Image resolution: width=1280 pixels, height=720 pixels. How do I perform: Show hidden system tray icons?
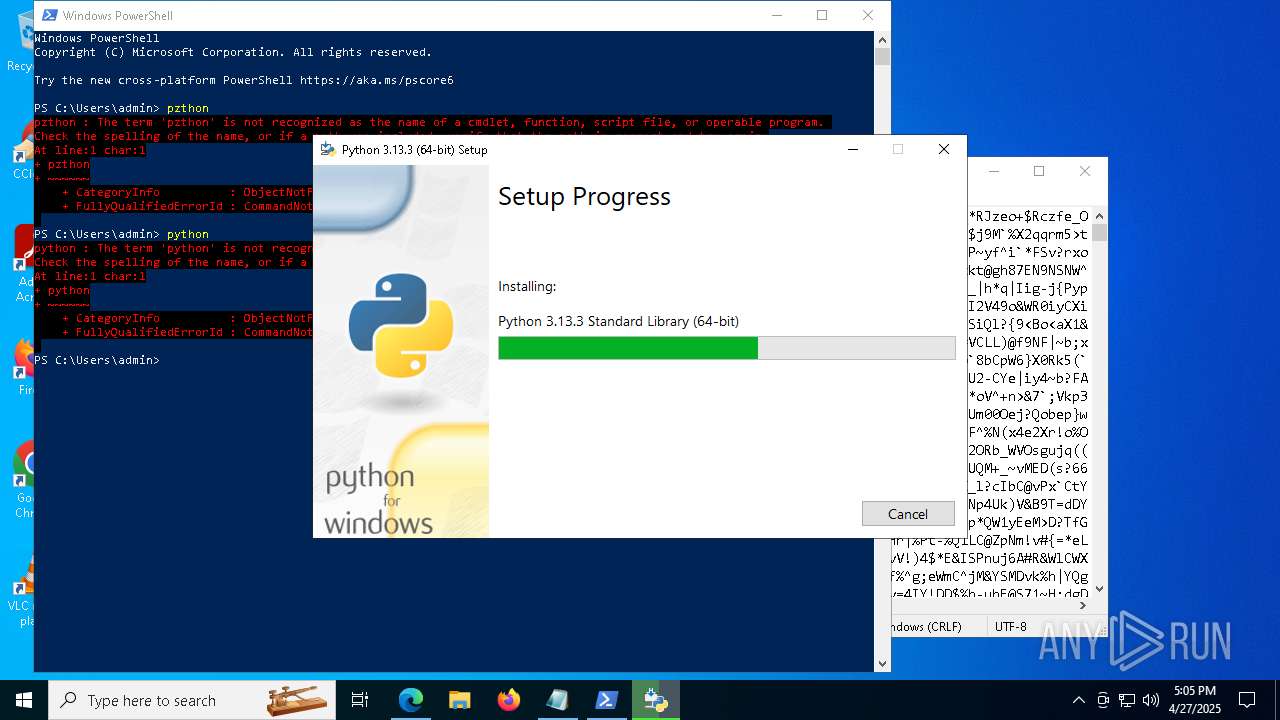1078,700
